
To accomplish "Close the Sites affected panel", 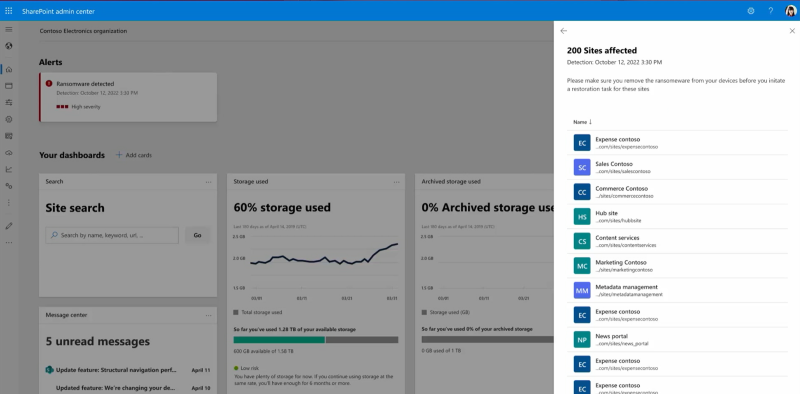I will (x=792, y=31).
